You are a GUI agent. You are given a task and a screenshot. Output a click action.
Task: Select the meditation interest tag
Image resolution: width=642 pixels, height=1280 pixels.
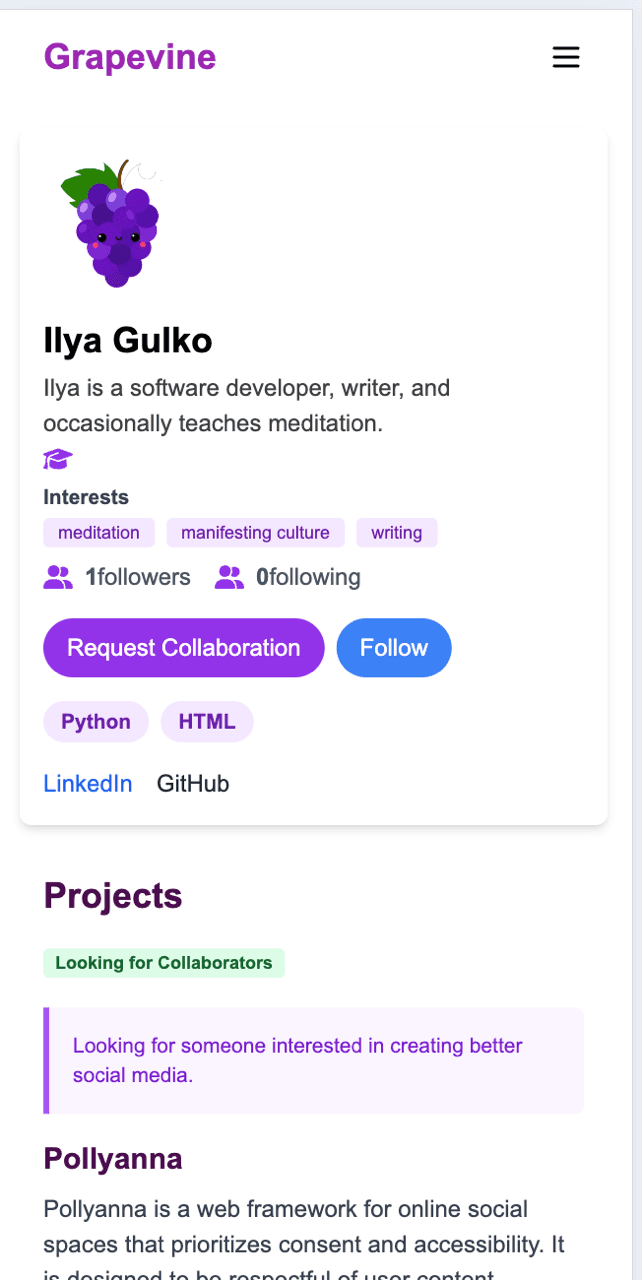point(99,533)
